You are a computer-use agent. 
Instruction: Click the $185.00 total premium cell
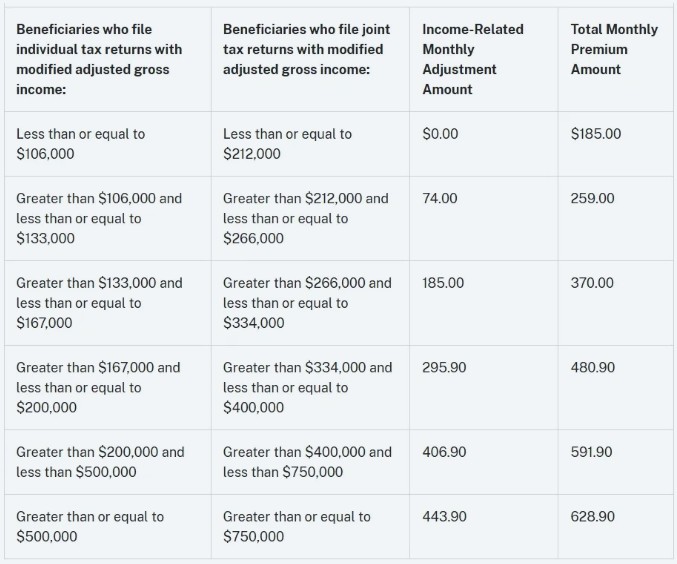pos(595,134)
